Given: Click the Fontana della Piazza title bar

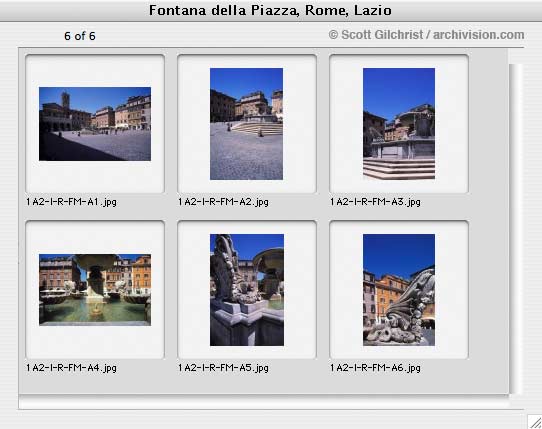Looking at the screenshot, I should (271, 10).
